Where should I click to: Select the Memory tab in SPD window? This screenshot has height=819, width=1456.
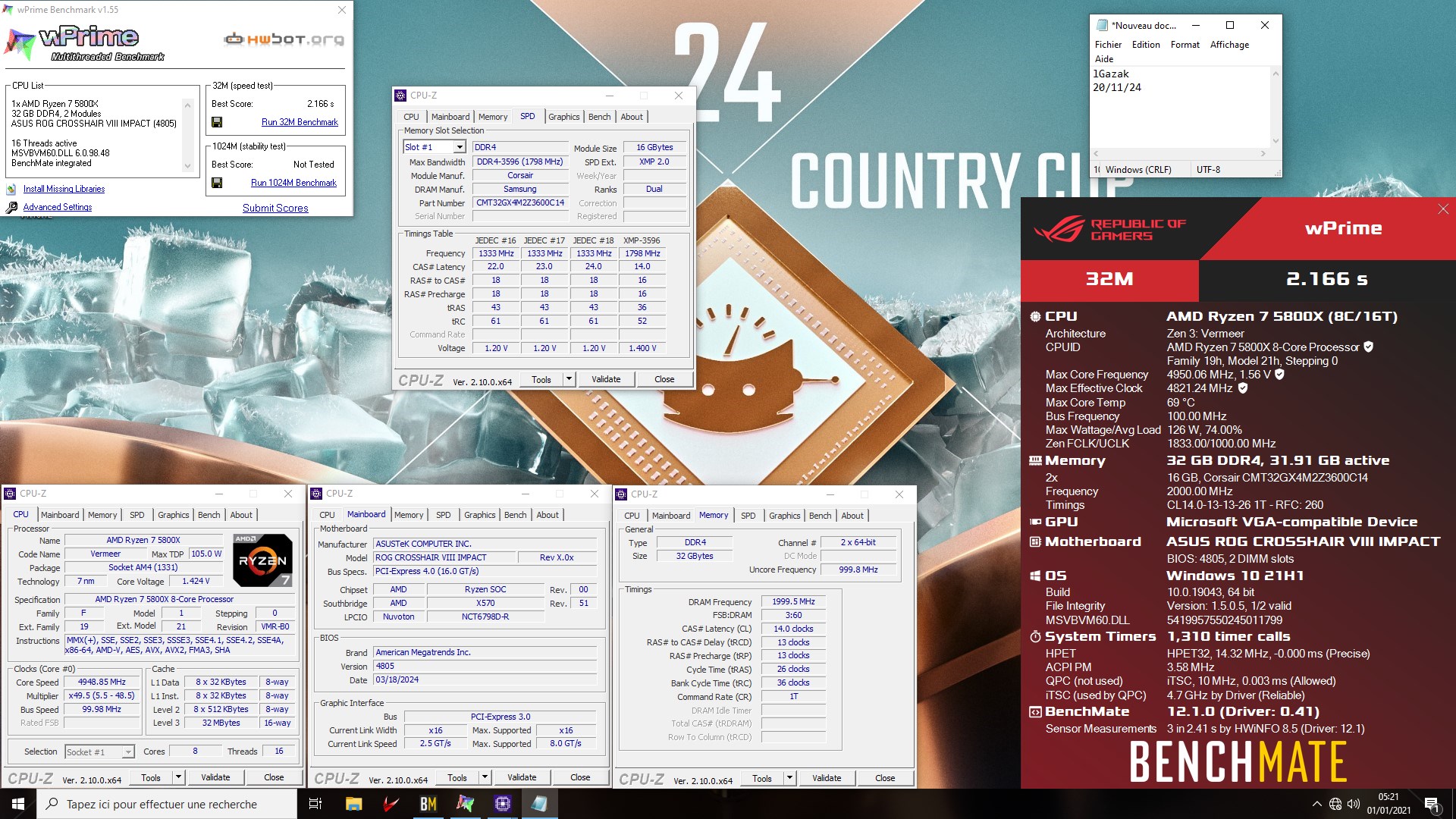[493, 117]
